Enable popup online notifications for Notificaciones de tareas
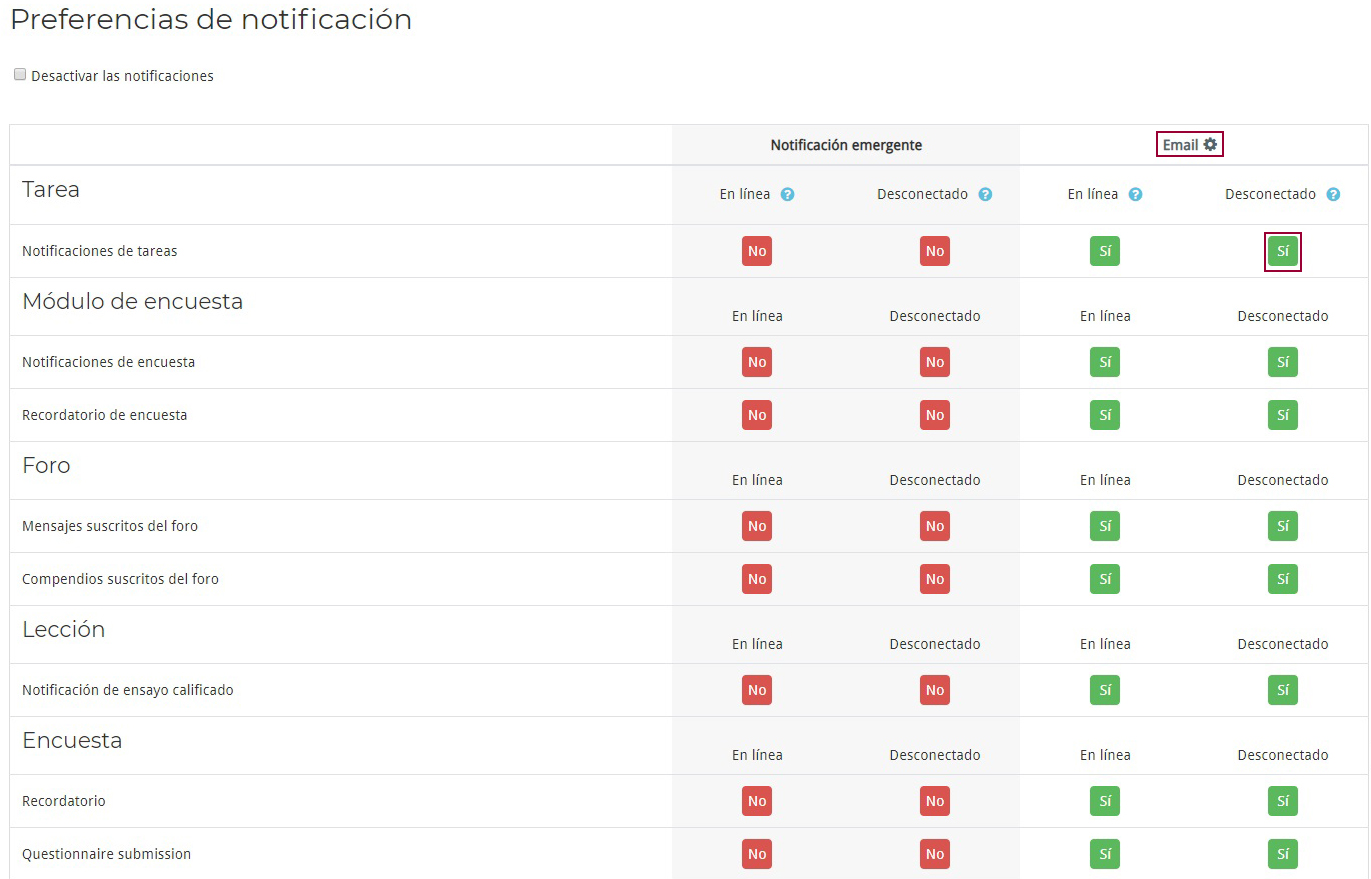Screen dimensions: 1371x879 click(x=757, y=251)
